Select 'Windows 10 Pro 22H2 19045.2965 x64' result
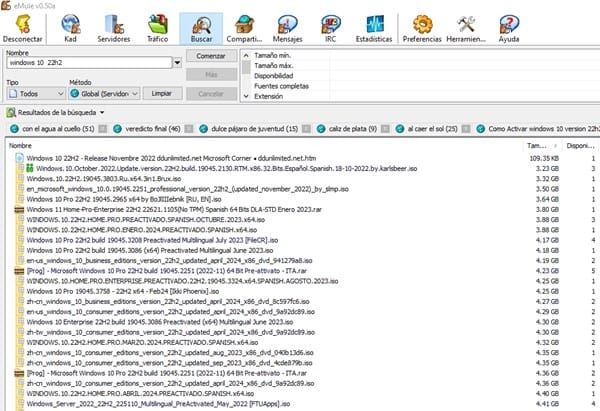 (x=124, y=199)
